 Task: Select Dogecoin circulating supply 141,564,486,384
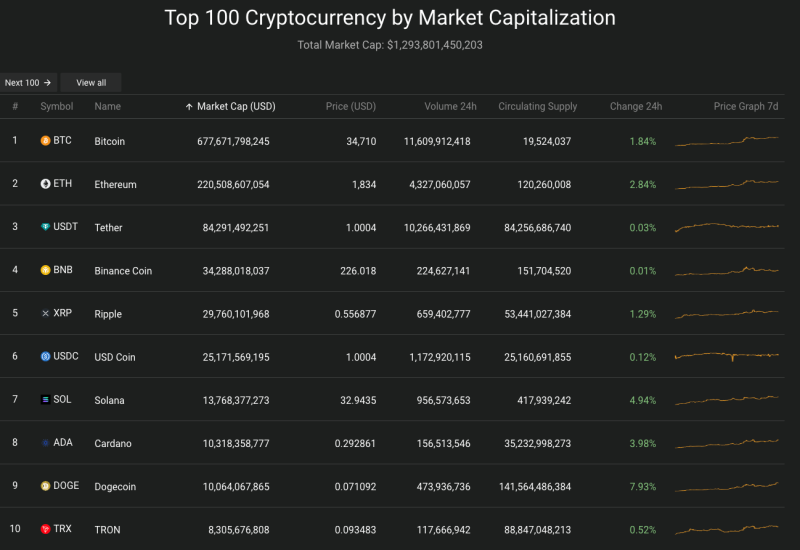click(x=535, y=487)
